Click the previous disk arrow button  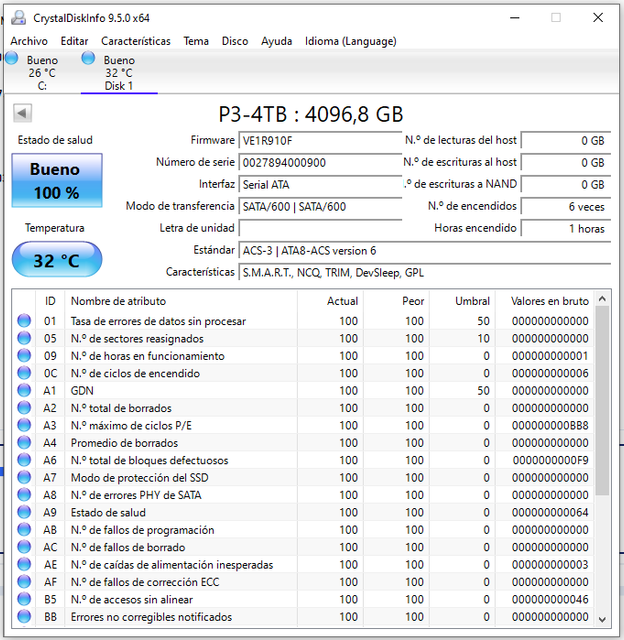(x=22, y=113)
